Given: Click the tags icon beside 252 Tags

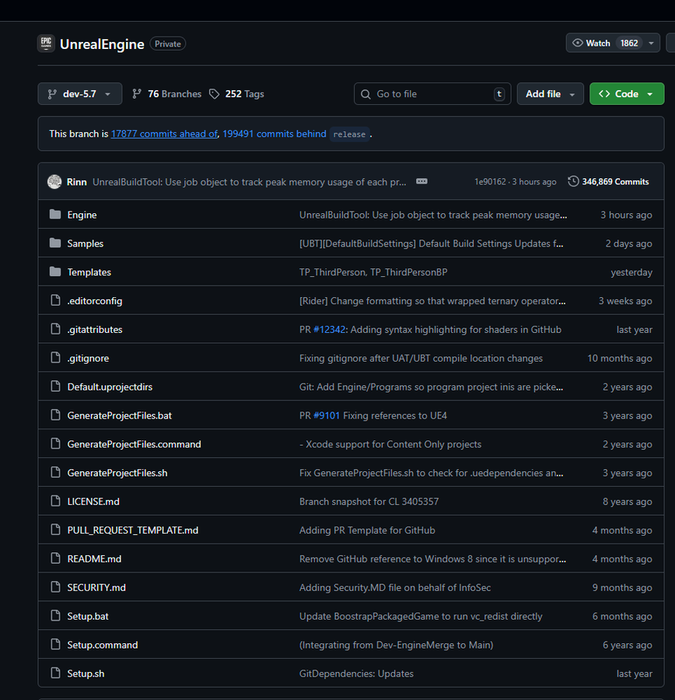Looking at the screenshot, I should click(214, 94).
